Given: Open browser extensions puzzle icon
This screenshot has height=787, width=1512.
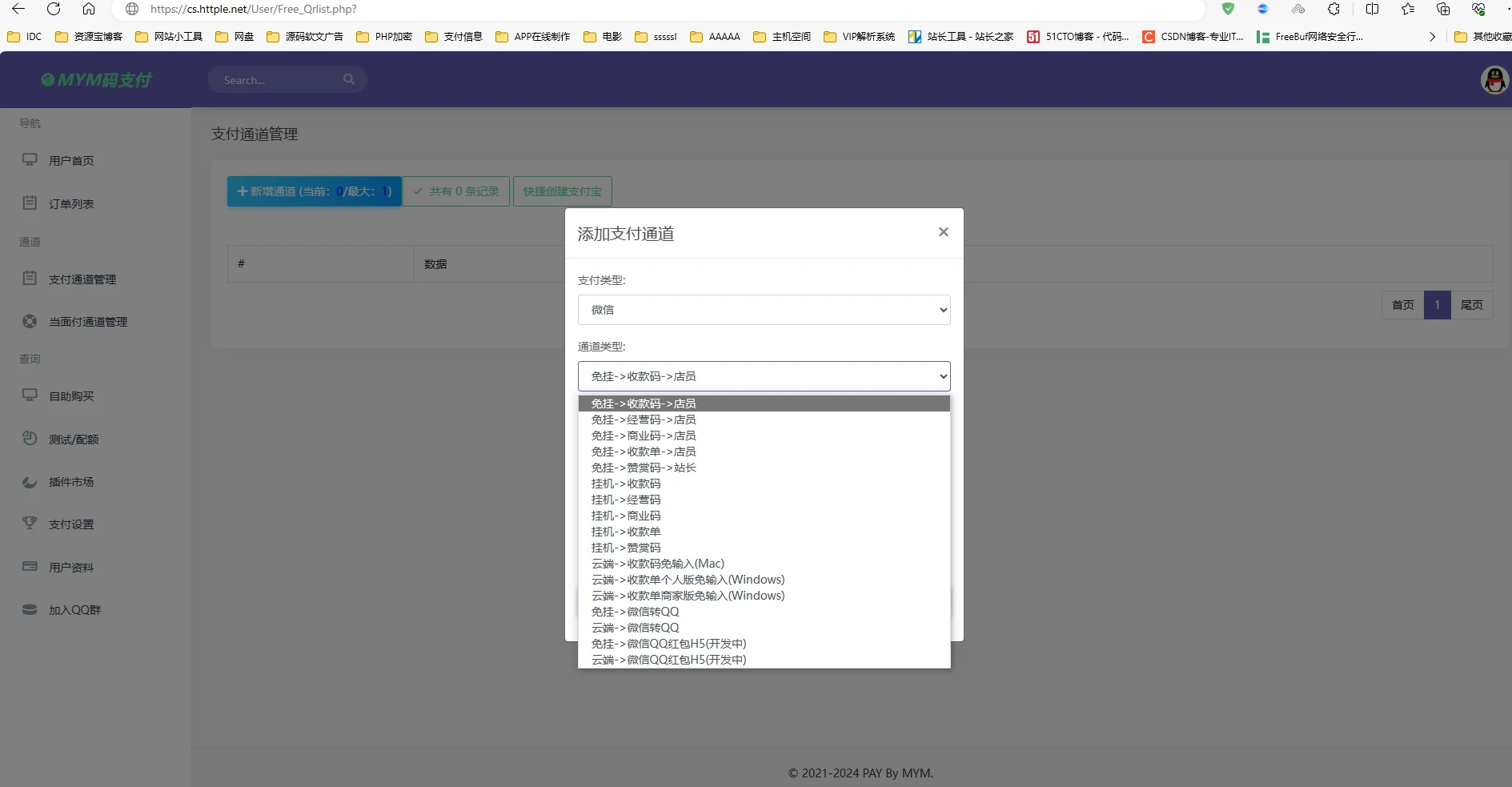Looking at the screenshot, I should 1334,9.
